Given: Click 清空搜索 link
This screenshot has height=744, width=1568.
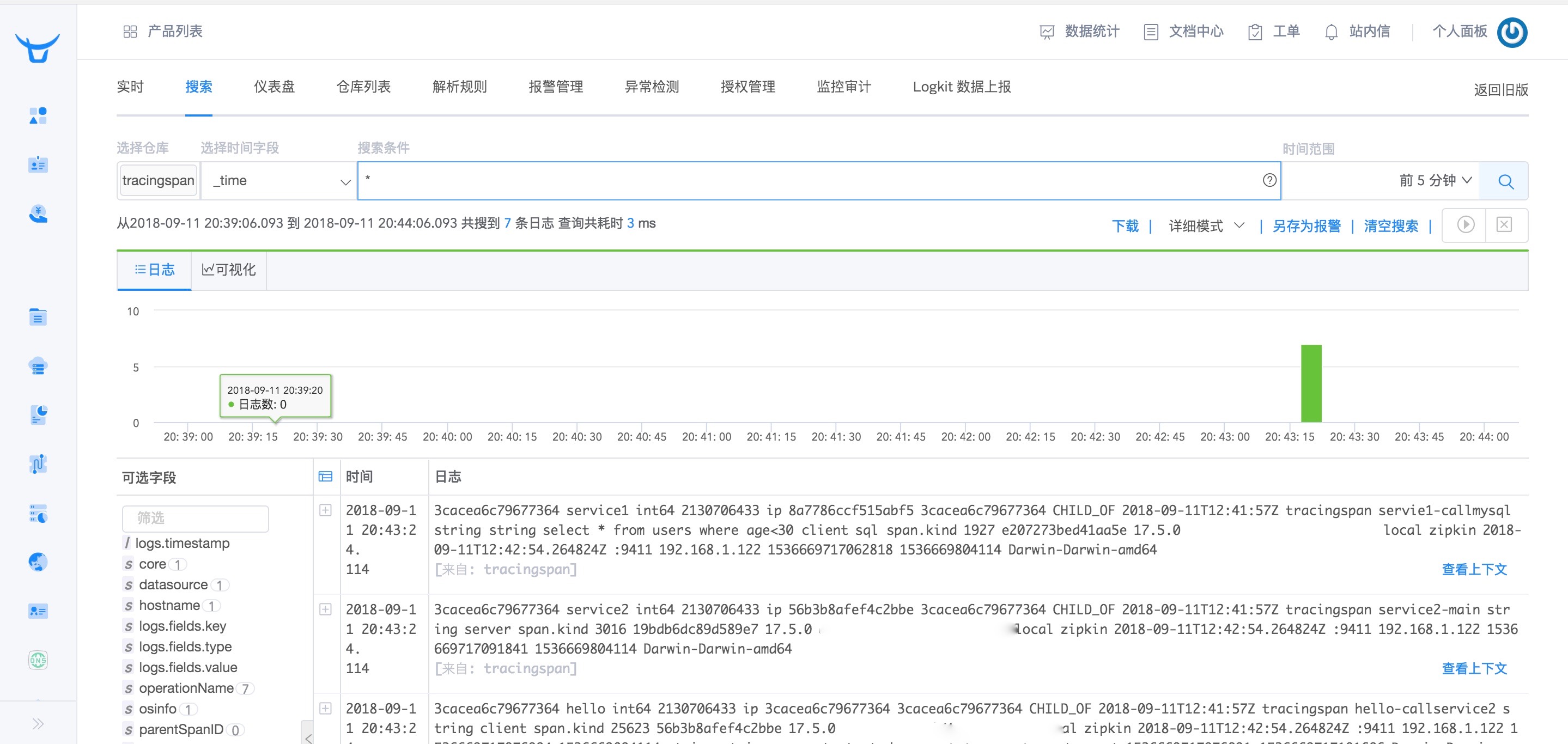Looking at the screenshot, I should point(1391,225).
